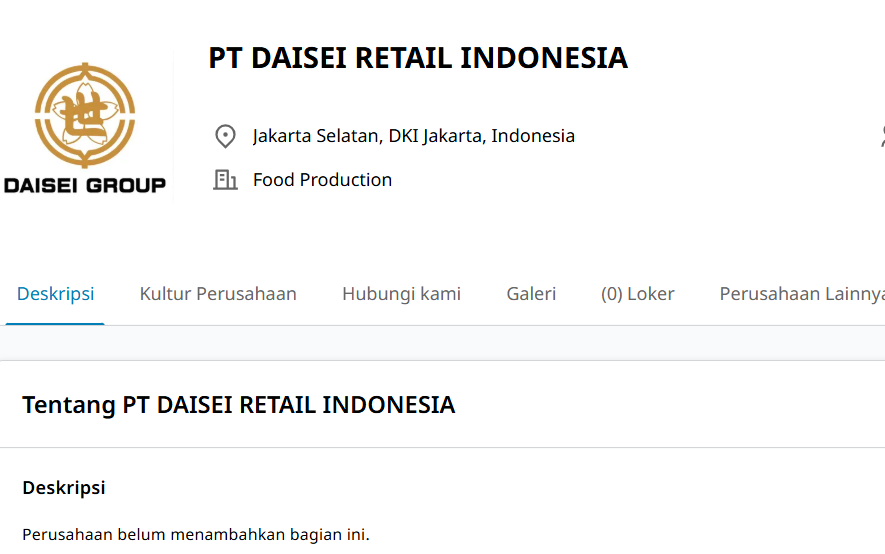885x554 pixels.
Task: Switch to the Deskripsi tab
Action: (56, 294)
